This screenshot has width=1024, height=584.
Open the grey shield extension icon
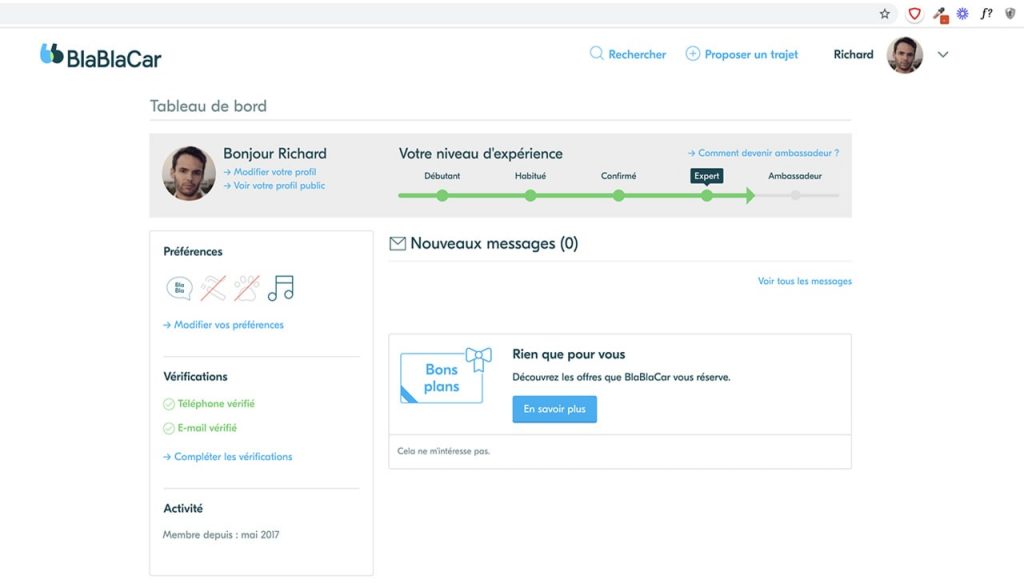1010,14
